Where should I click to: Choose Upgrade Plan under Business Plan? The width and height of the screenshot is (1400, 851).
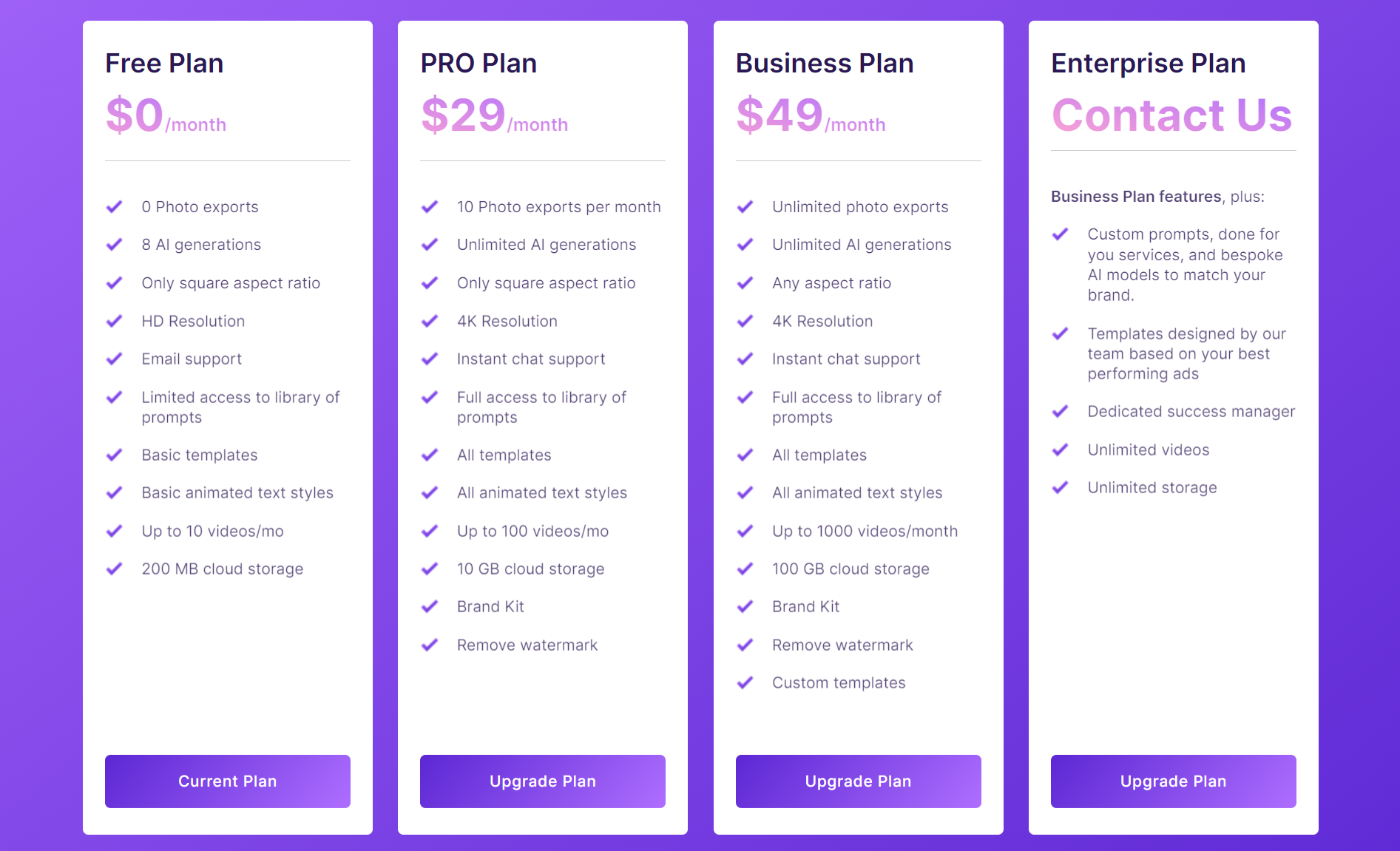(858, 781)
